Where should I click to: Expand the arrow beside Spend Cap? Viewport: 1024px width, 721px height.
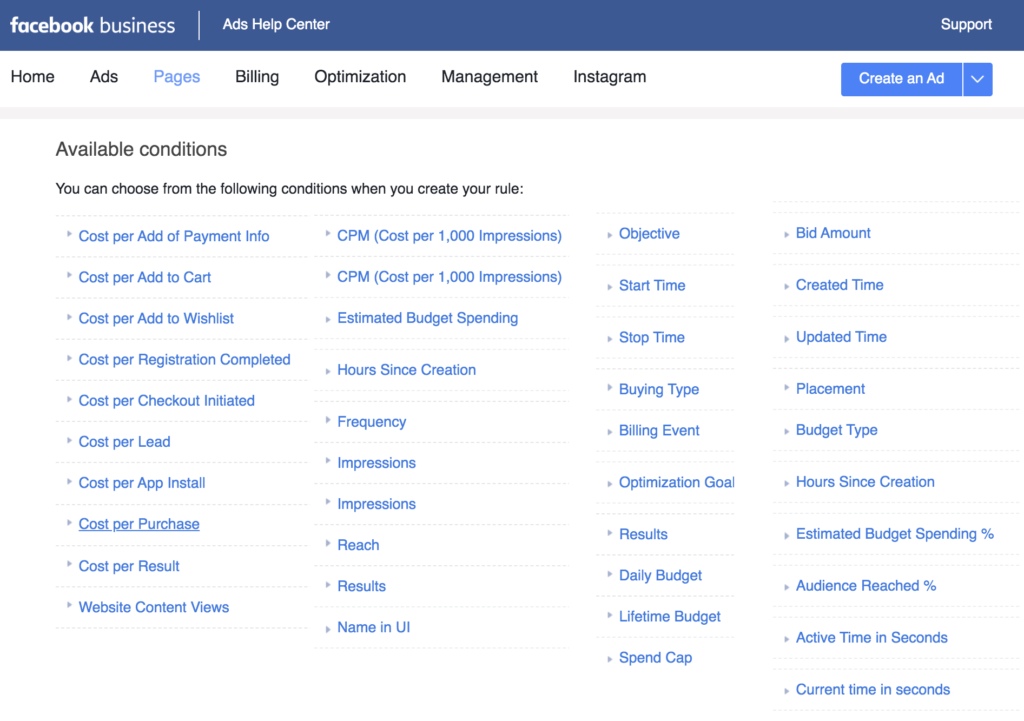tap(609, 659)
